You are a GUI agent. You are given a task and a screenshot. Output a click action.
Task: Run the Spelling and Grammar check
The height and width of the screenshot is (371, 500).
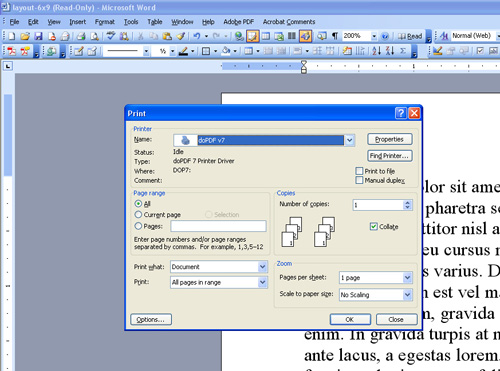tap(111, 36)
